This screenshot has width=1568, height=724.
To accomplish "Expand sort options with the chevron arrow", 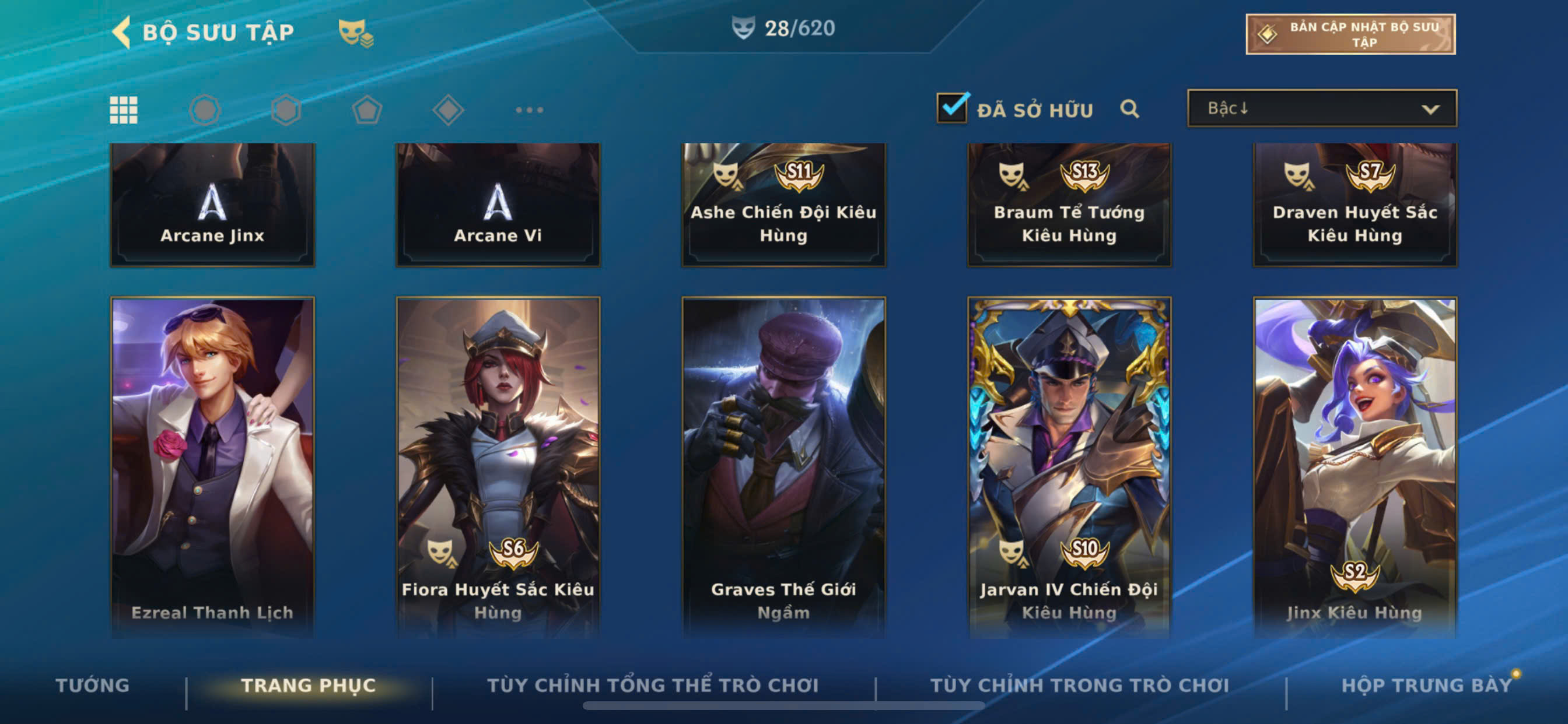I will tap(1430, 110).
